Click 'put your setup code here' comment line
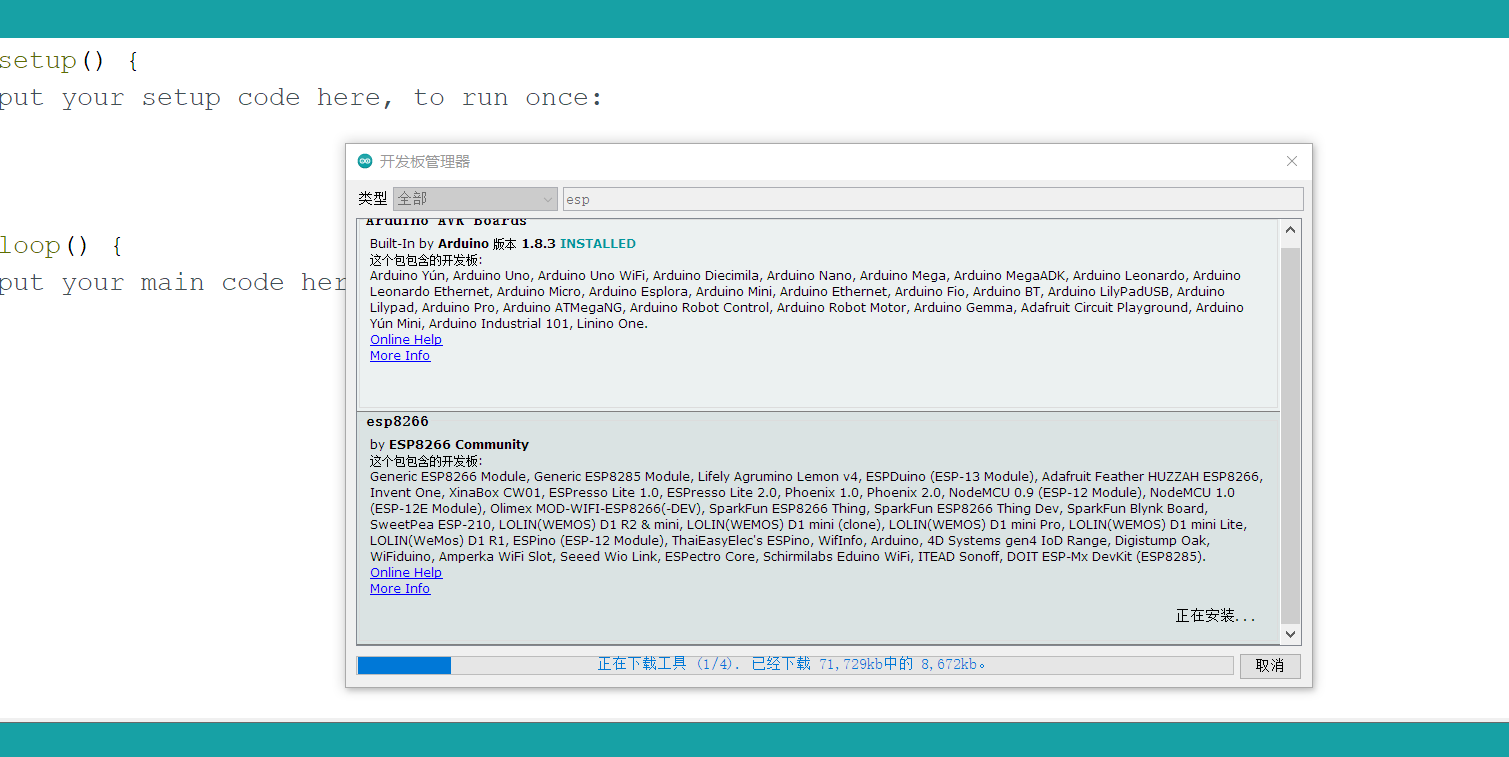The image size is (1509, 757). point(301,98)
